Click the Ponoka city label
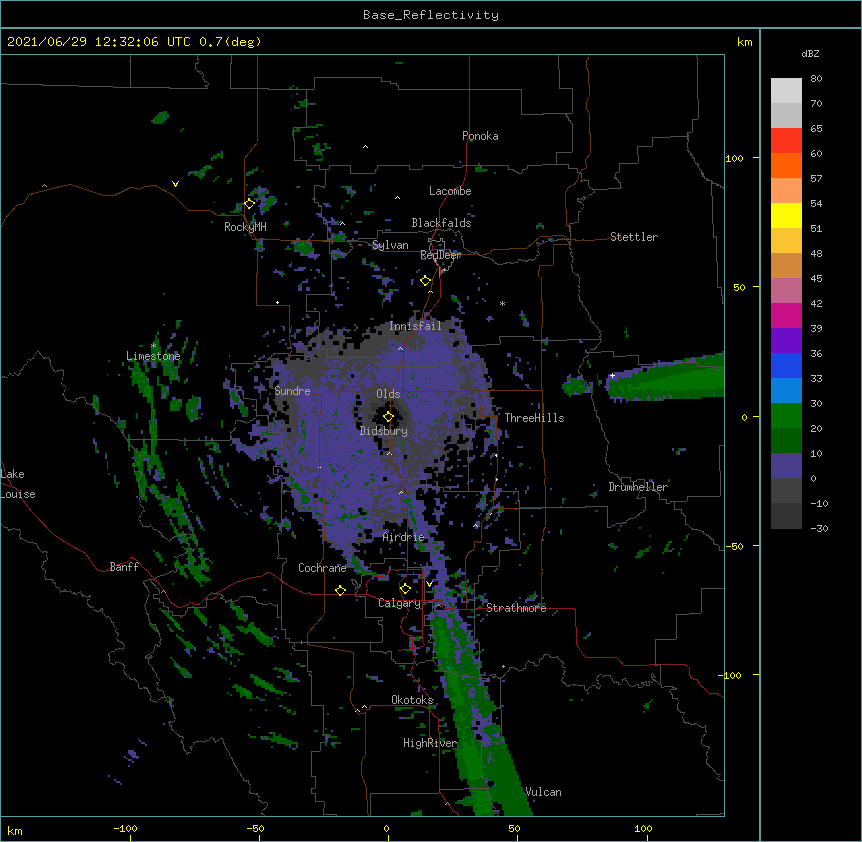 (480, 136)
